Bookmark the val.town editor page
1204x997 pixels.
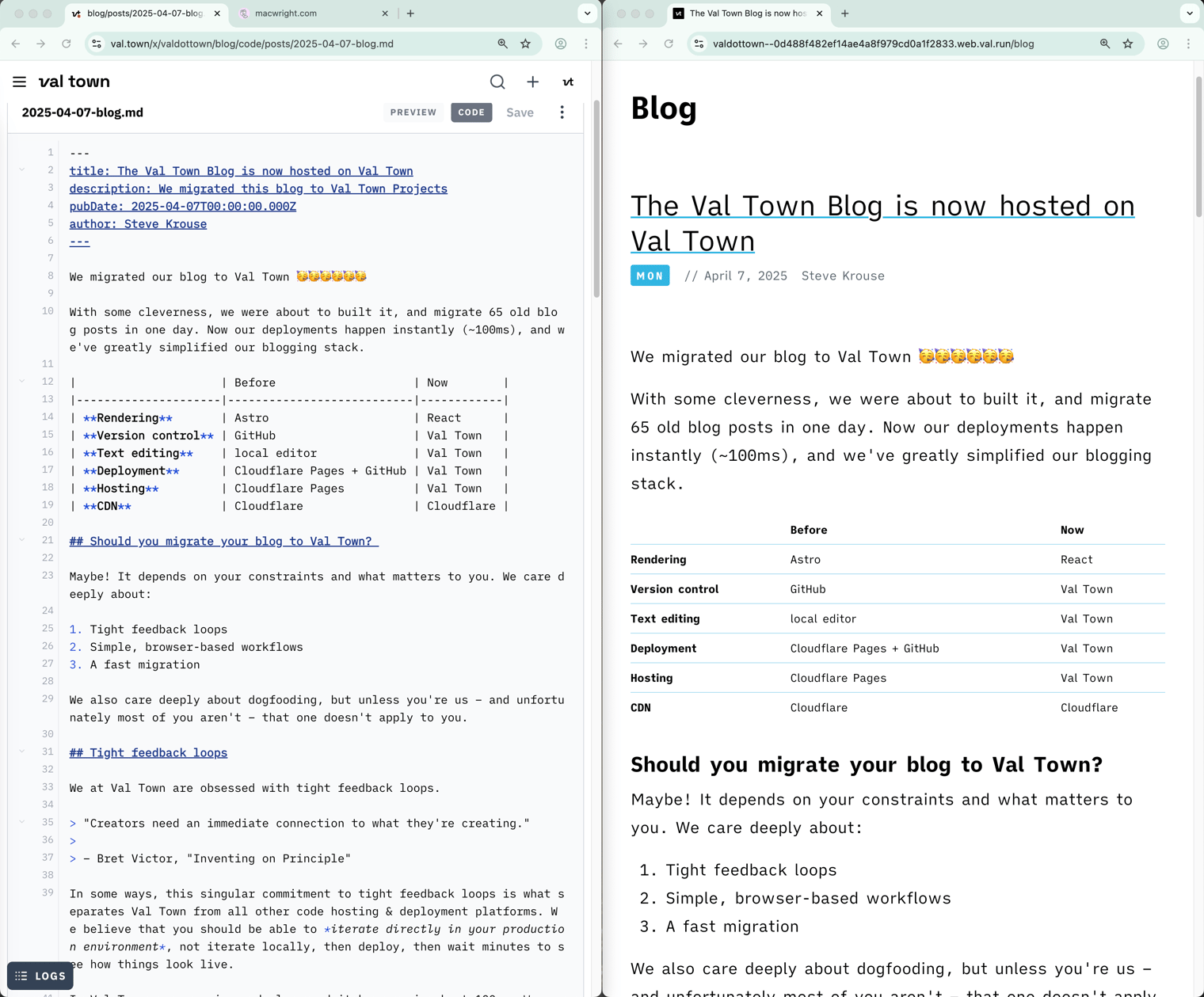point(526,44)
